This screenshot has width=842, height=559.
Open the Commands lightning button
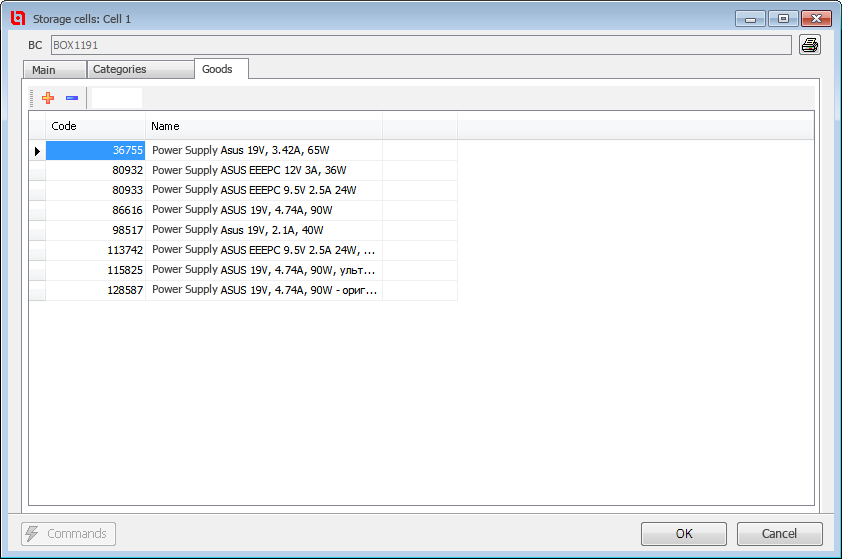[68, 534]
